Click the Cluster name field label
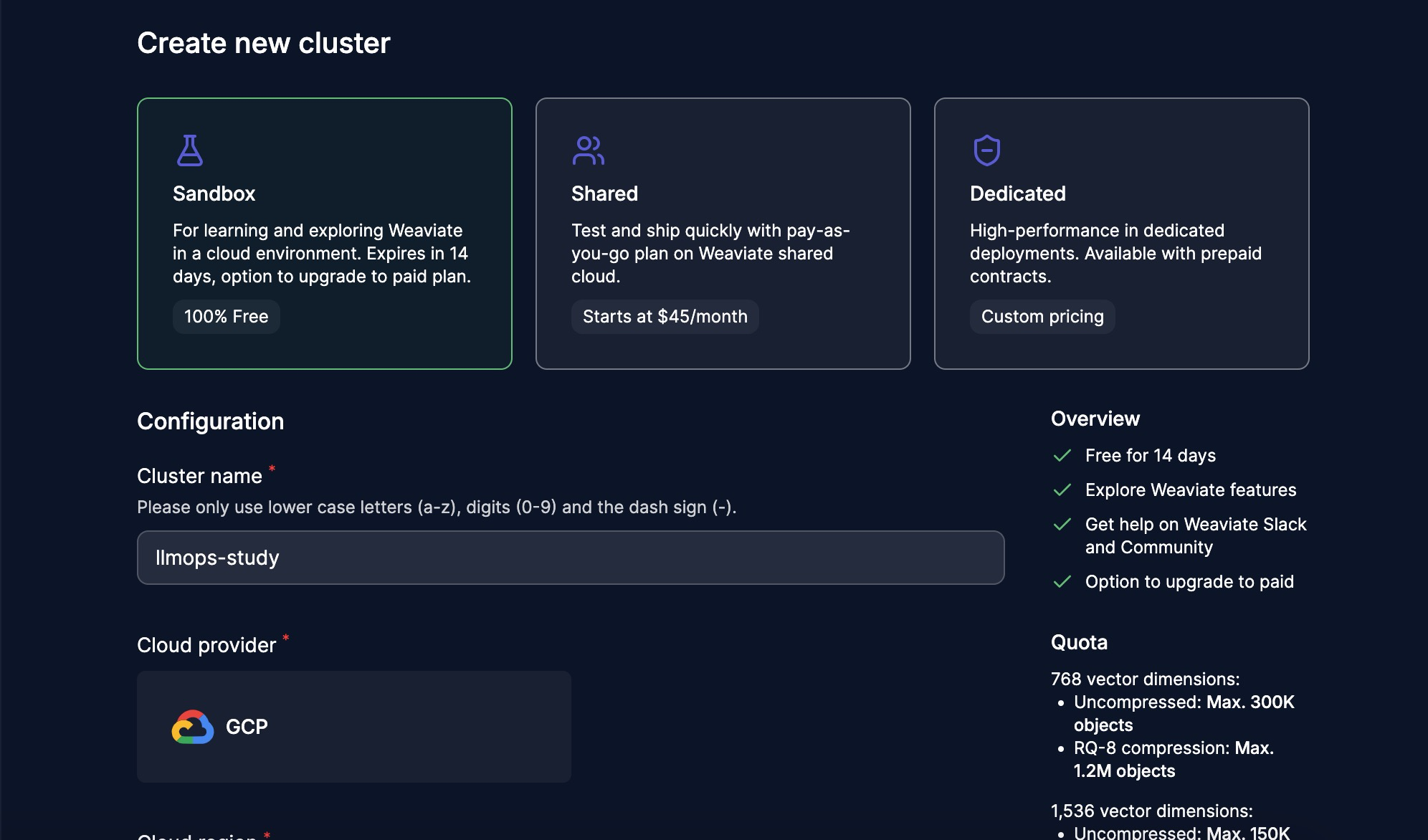The width and height of the screenshot is (1428, 840). [x=199, y=477]
